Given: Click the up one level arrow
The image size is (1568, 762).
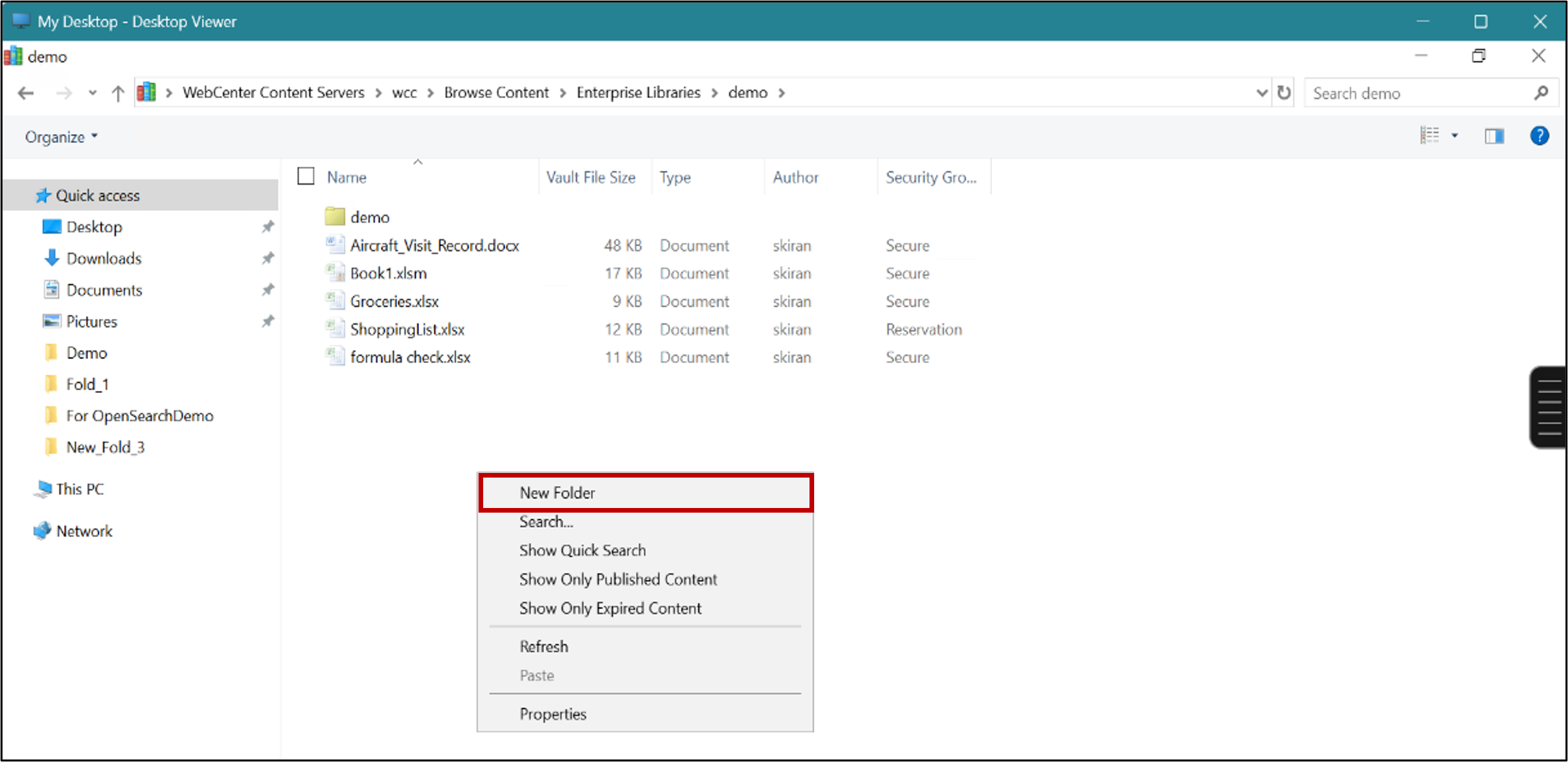Looking at the screenshot, I should [x=118, y=93].
